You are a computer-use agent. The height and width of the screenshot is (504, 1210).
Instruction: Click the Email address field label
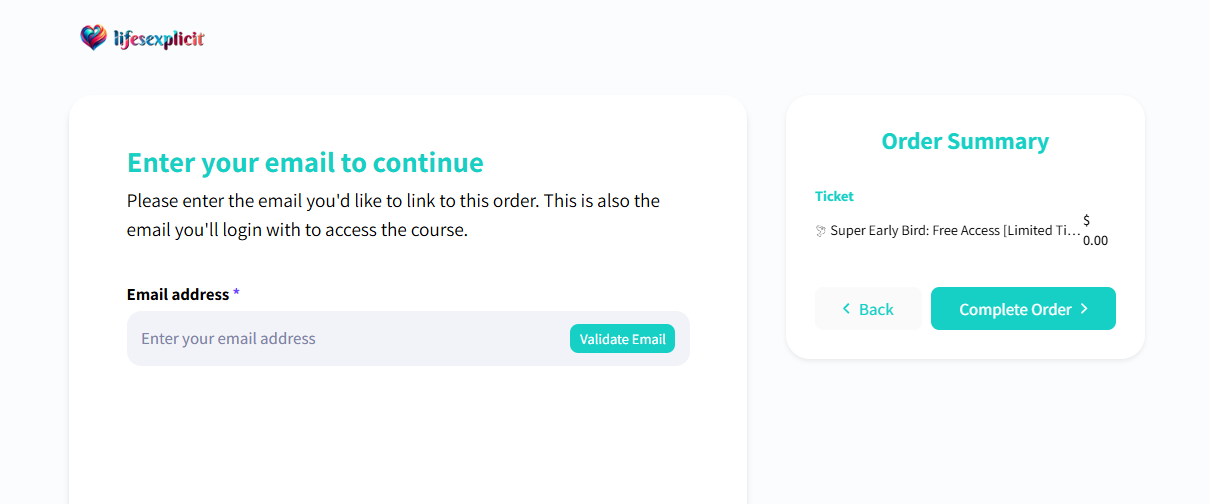click(x=178, y=294)
